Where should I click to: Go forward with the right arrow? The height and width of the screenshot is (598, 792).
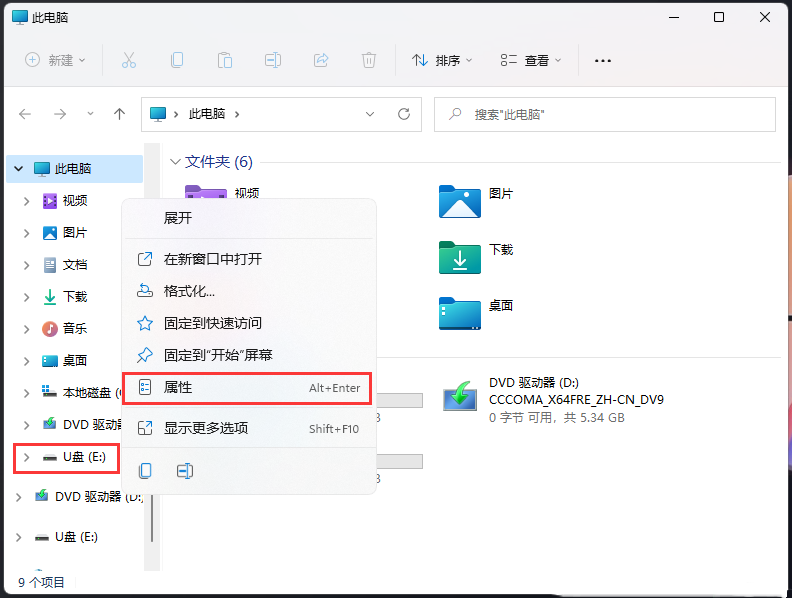[x=60, y=114]
